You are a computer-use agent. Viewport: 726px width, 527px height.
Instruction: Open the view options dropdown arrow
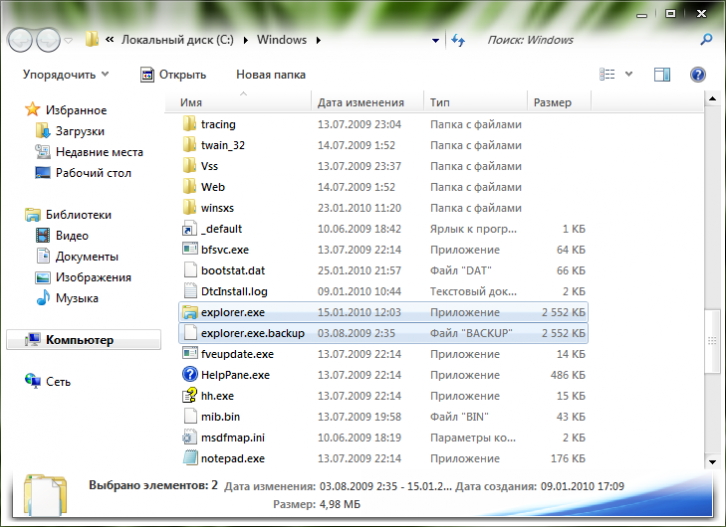(629, 74)
